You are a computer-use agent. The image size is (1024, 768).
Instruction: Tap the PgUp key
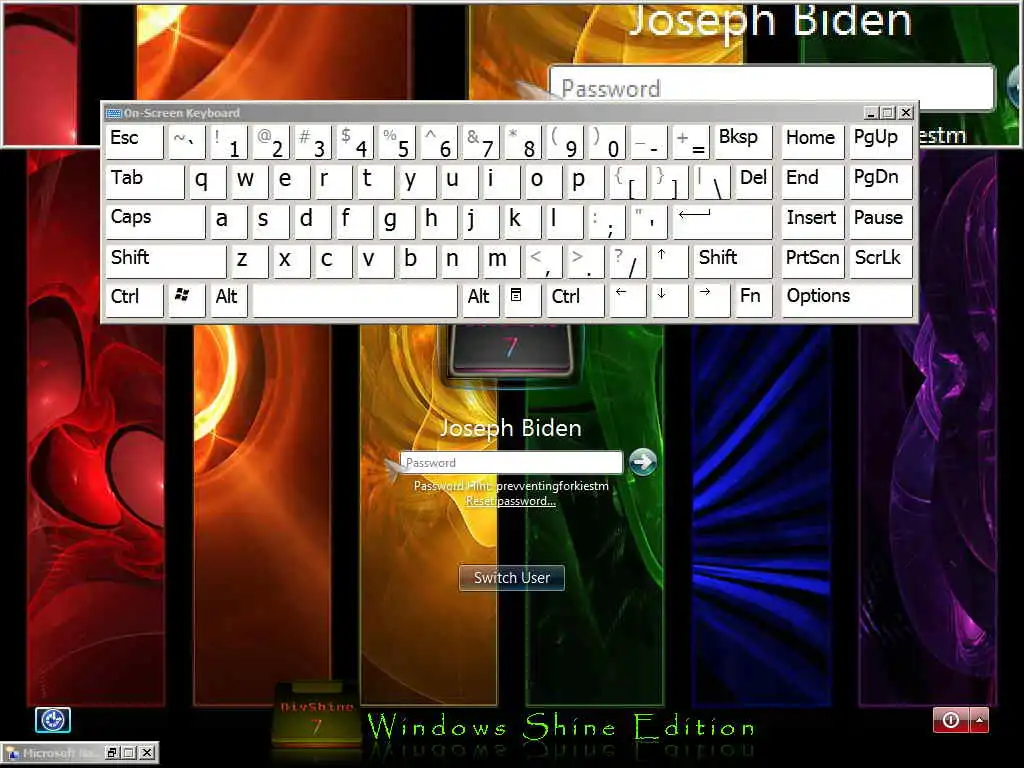(882, 141)
